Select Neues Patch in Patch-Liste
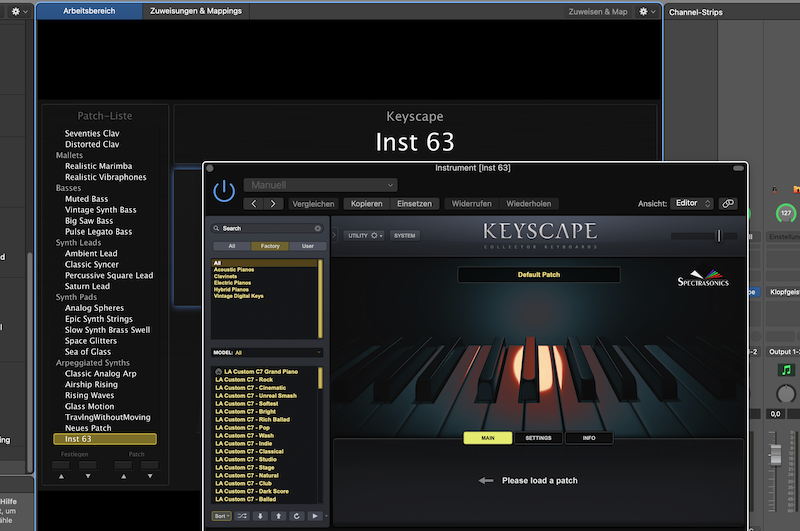800x531 pixels. (x=88, y=428)
